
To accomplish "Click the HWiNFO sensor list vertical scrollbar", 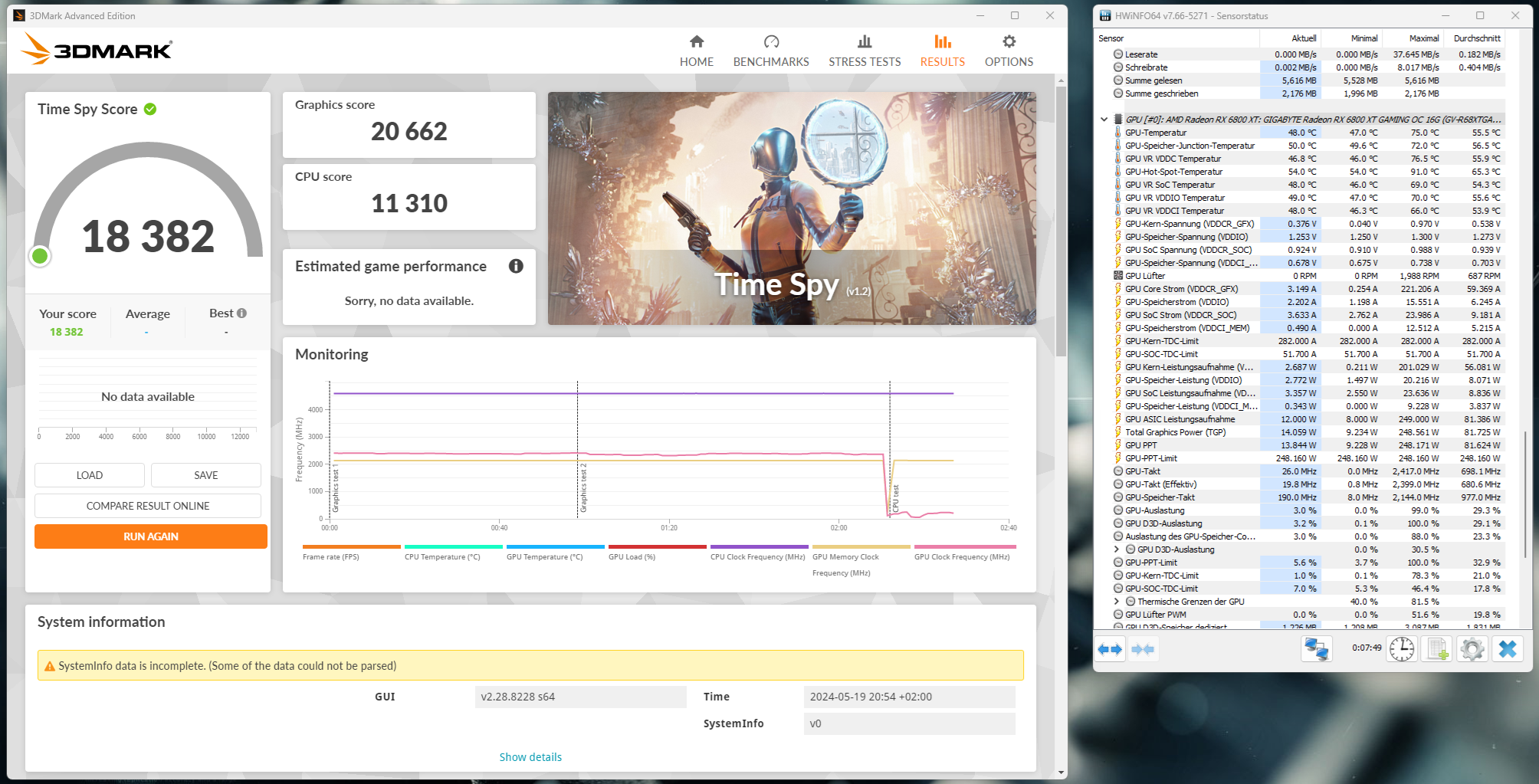I will coord(1525,494).
